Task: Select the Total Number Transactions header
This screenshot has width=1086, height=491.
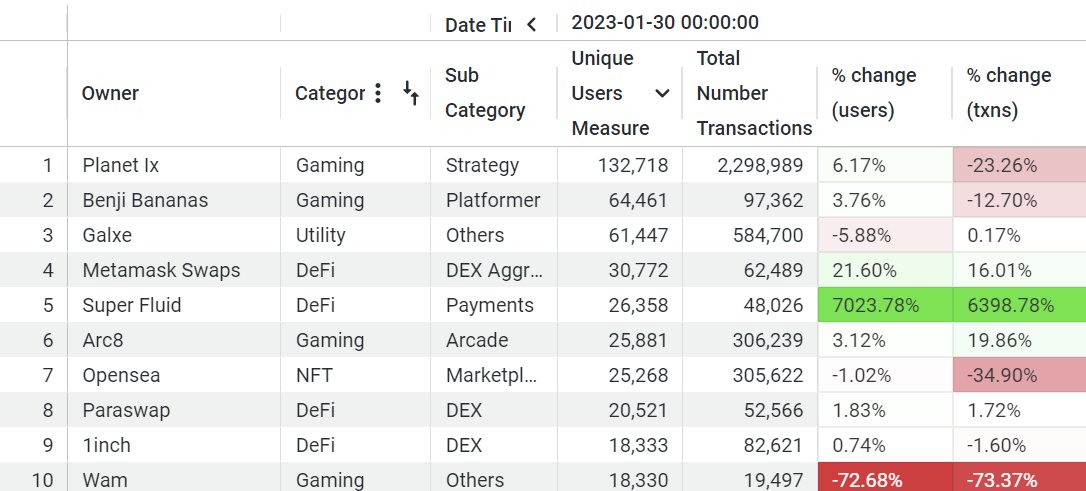Action: click(x=750, y=93)
